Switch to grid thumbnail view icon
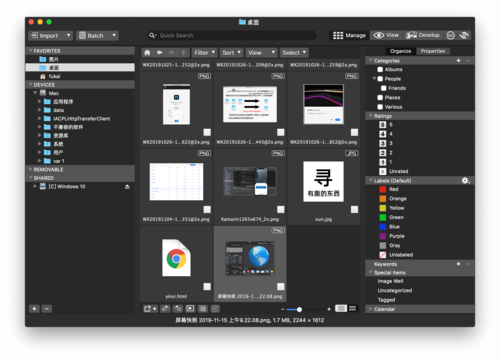 352,309
